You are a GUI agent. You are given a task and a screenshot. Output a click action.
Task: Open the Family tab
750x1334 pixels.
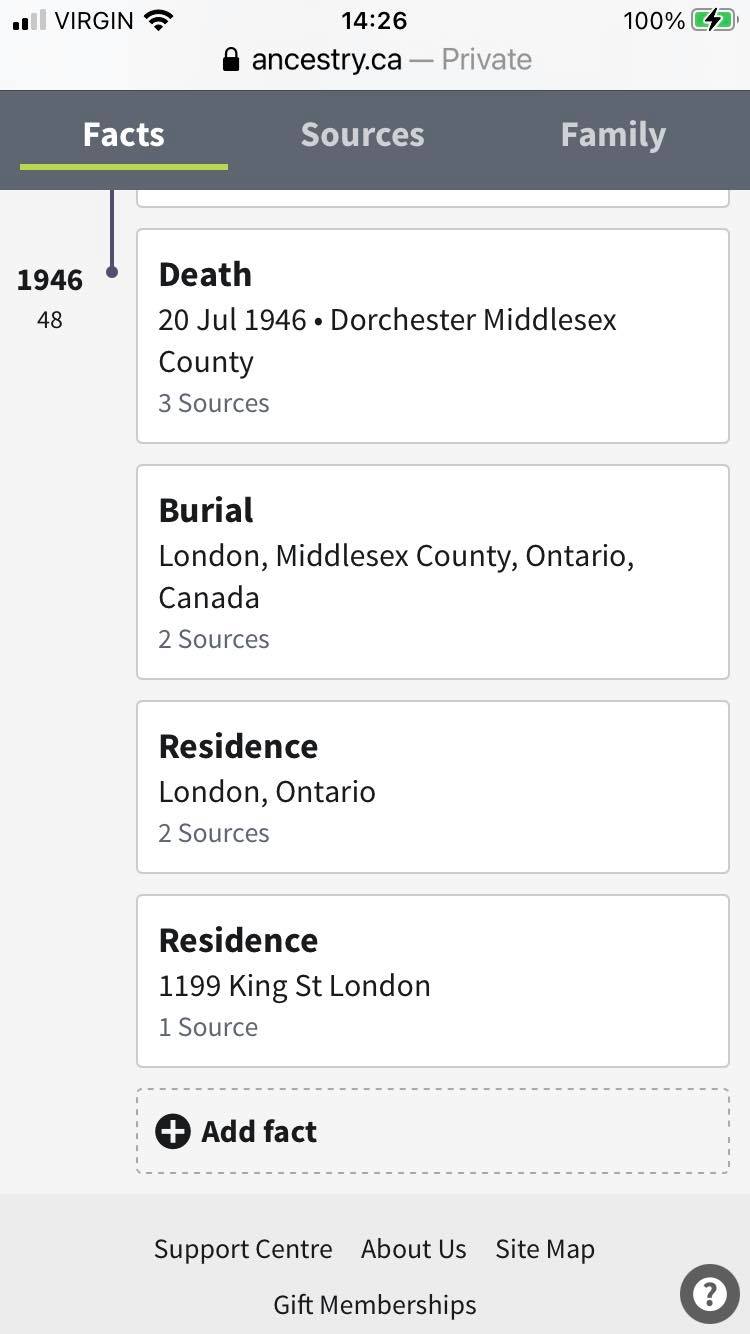pyautogui.click(x=612, y=135)
